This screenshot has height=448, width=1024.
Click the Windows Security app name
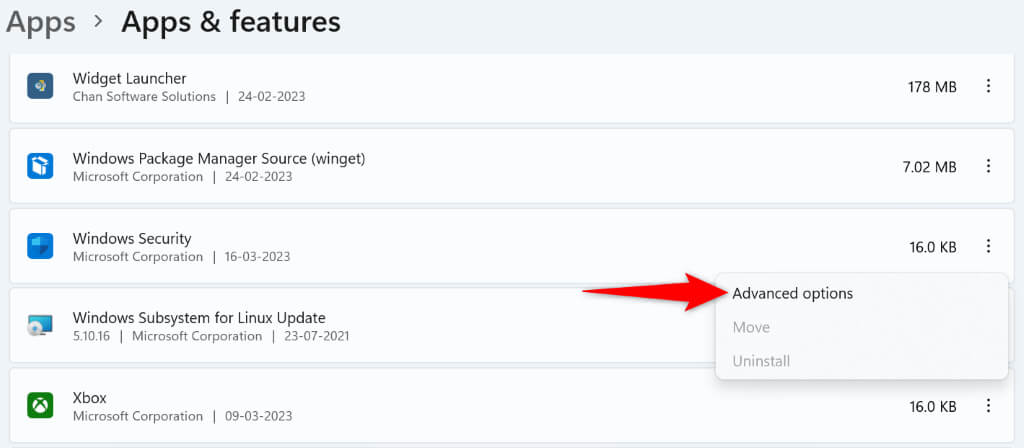point(132,239)
